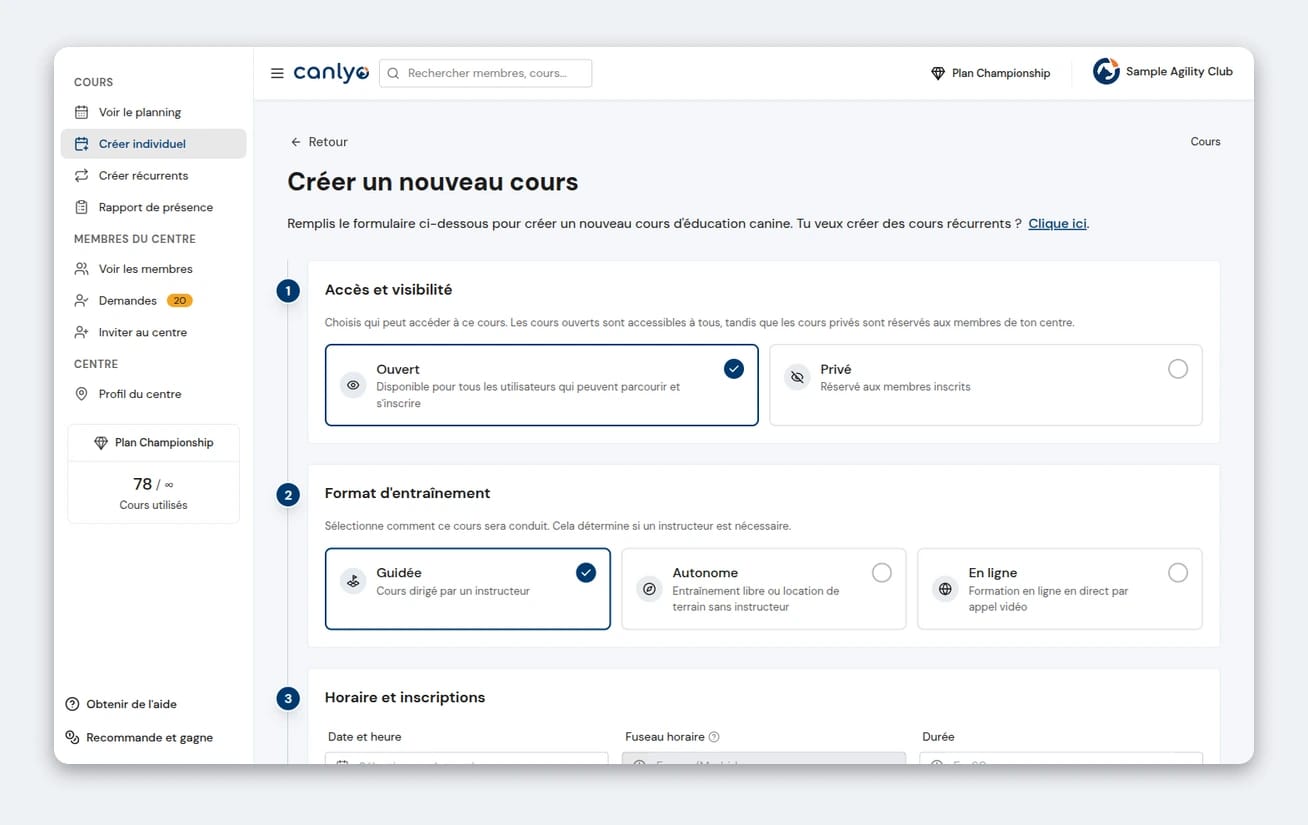This screenshot has height=825, width=1308.
Task: Click the help circle icon for Obtenir de l'aide
Action: point(72,704)
